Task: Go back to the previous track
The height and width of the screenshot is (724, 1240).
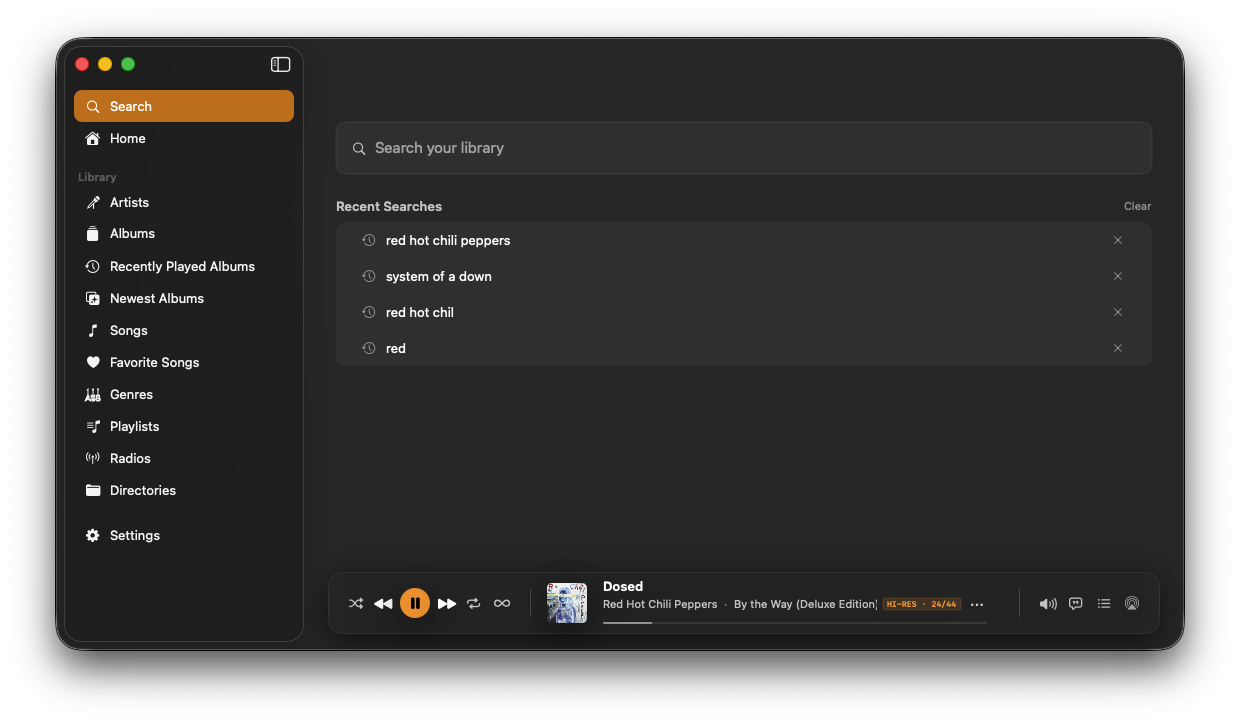Action: (383, 603)
